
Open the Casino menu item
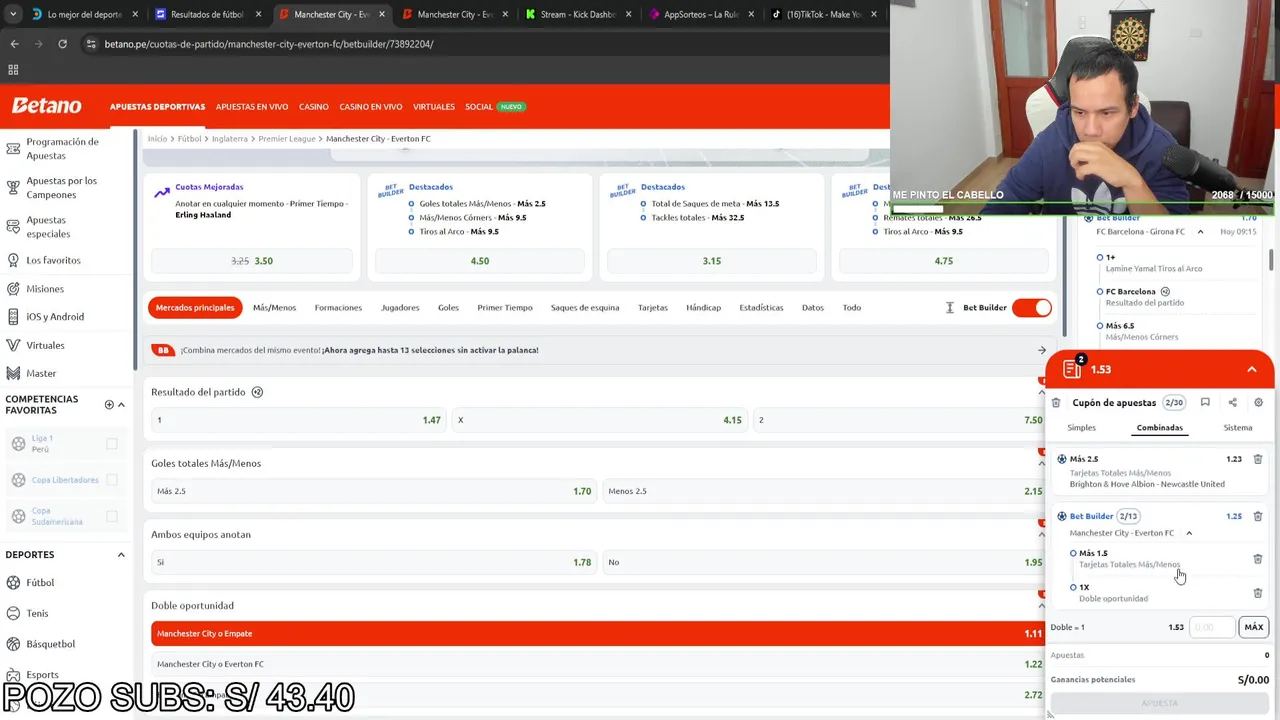coord(313,106)
